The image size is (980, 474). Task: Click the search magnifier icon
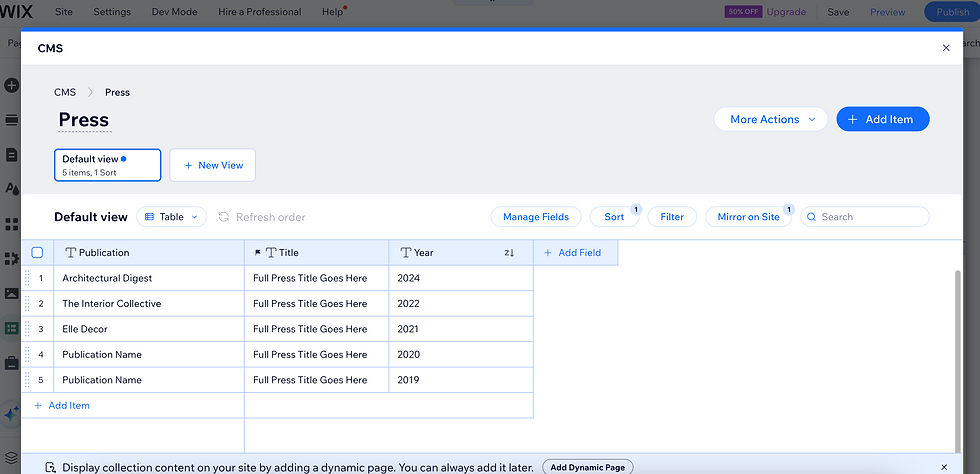[811, 217]
